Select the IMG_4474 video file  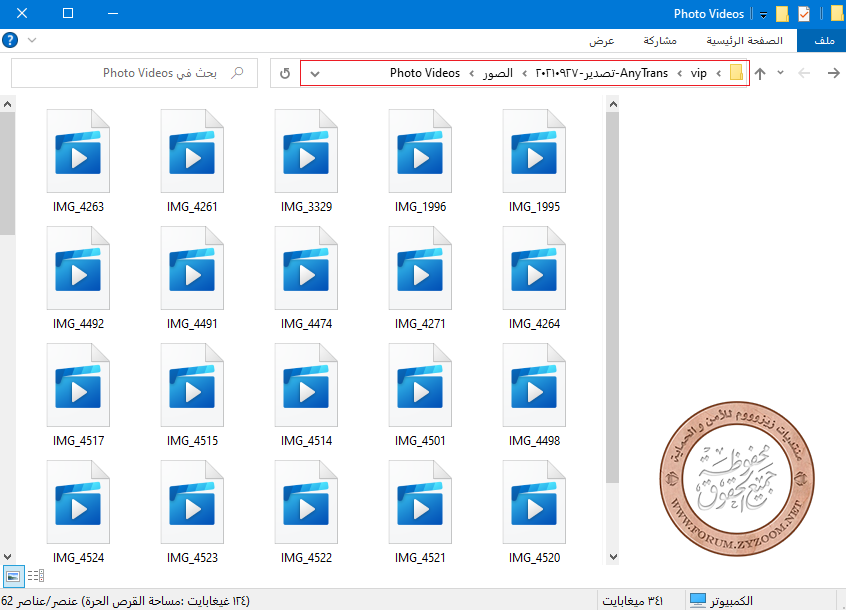point(306,278)
